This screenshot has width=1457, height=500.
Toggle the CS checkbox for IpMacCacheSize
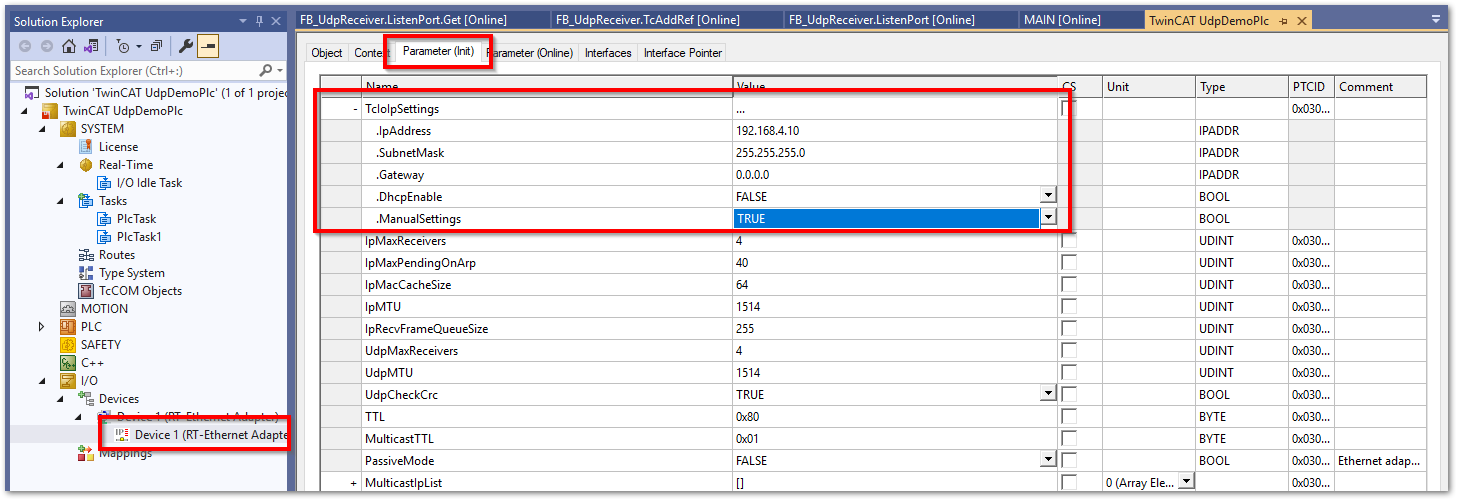click(1069, 285)
